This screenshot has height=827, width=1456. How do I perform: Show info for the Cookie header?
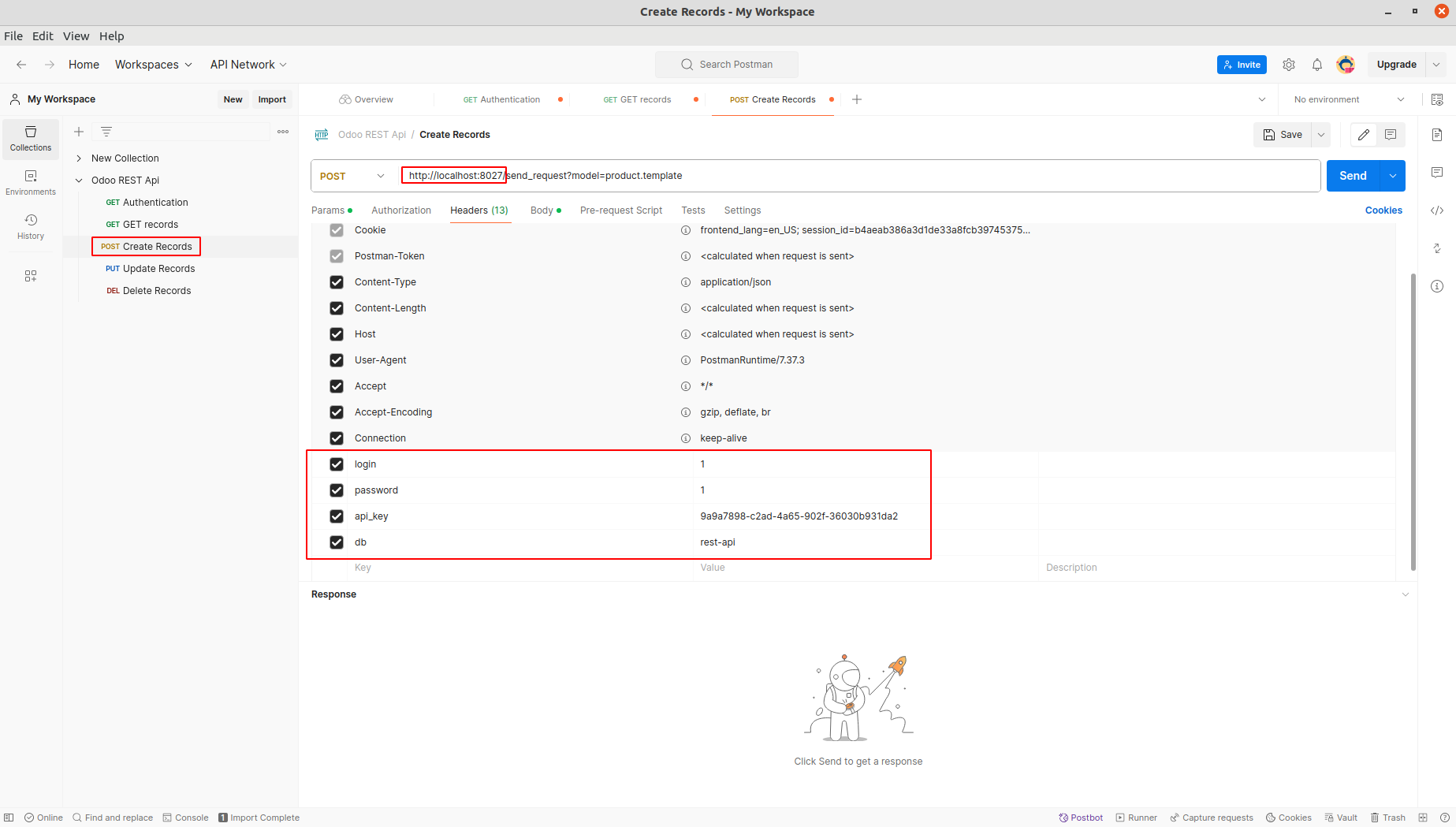(x=686, y=230)
